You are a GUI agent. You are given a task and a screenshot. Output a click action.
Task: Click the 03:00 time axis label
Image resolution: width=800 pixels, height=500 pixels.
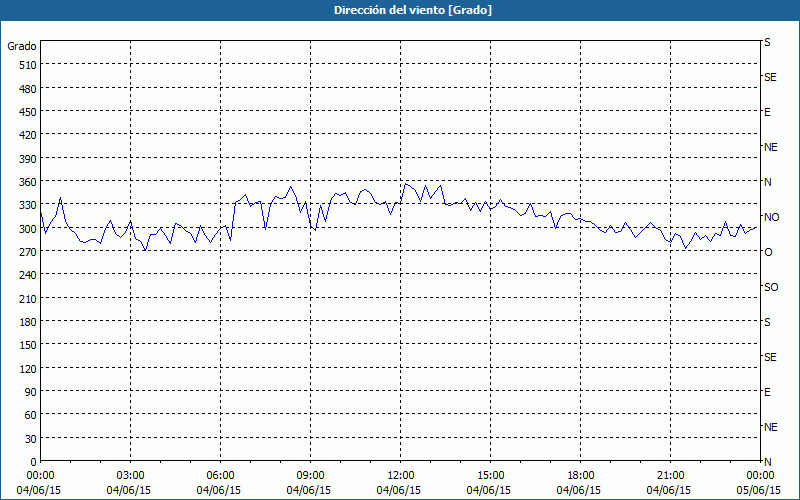130,476
